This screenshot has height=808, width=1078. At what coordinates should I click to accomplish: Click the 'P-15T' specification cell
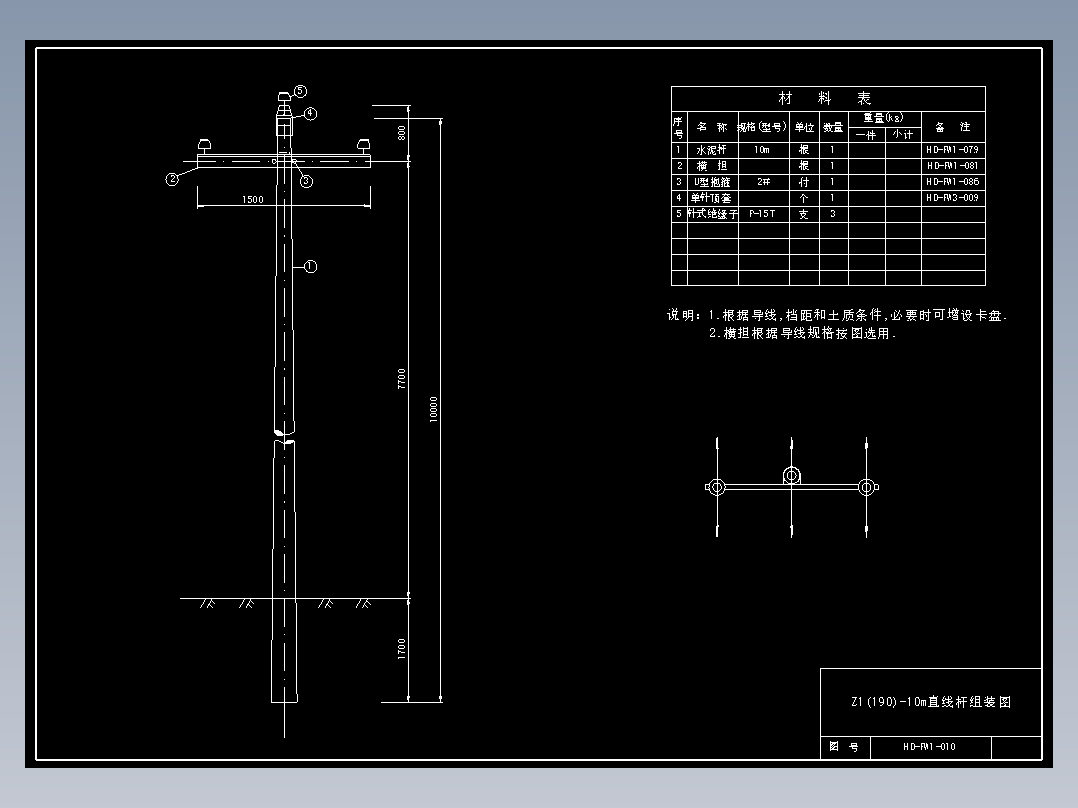[763, 214]
